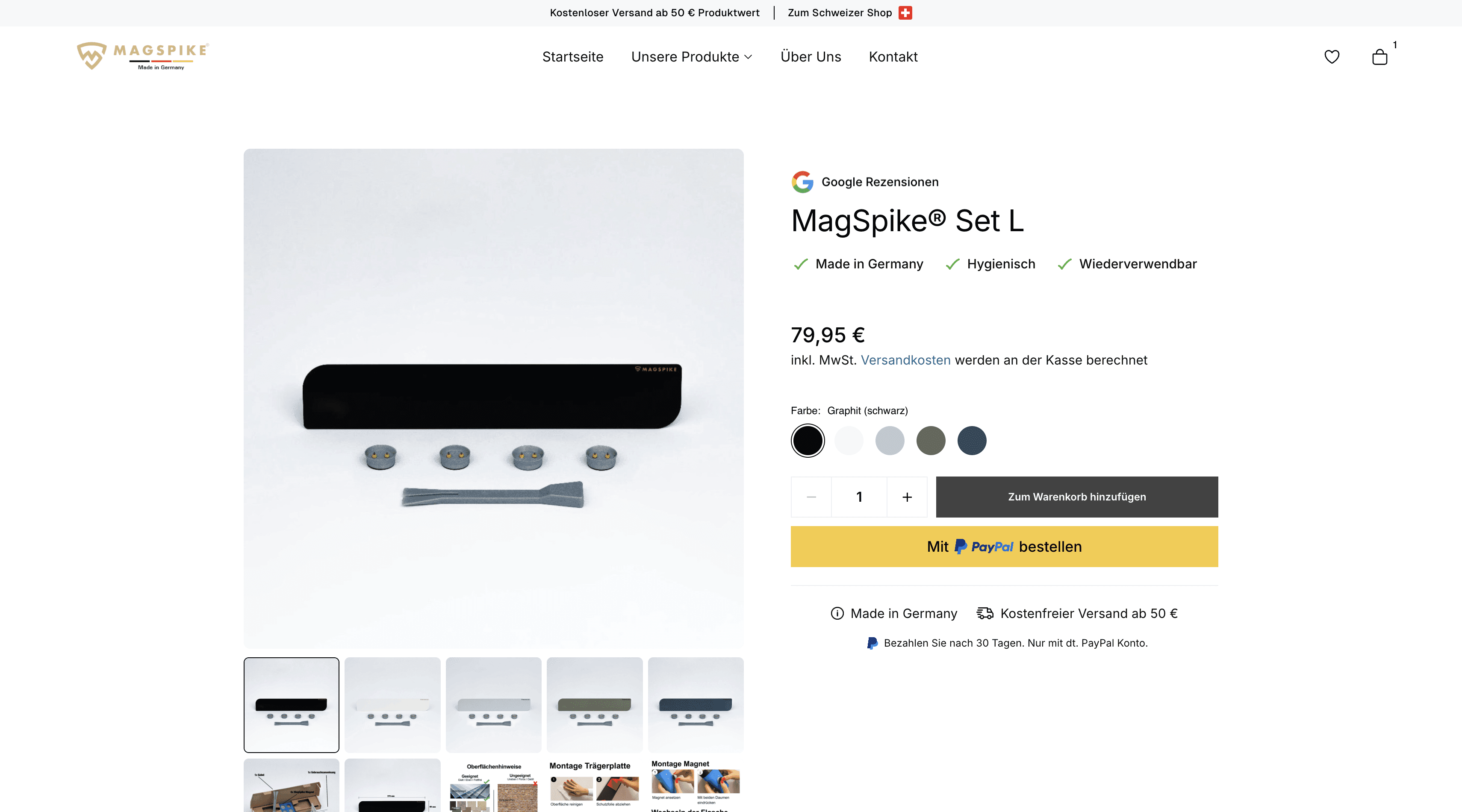Viewport: 1462px width, 812px height.
Task: Click the Swiss flag icon
Action: pos(905,12)
